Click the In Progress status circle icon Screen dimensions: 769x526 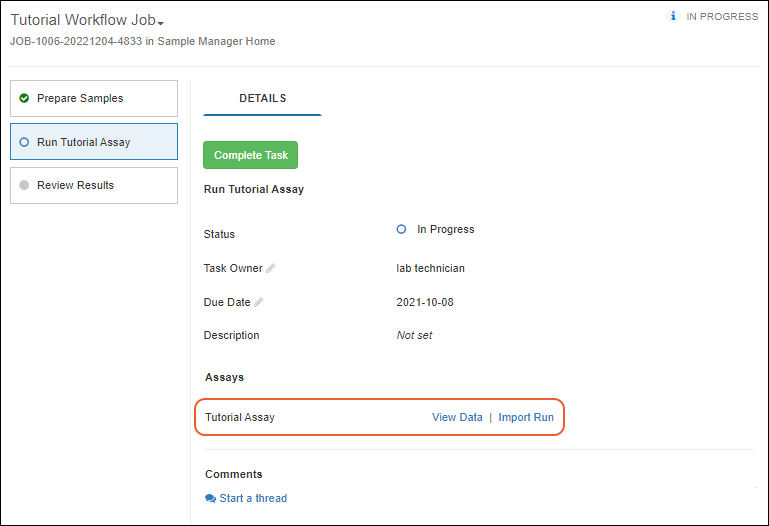point(402,229)
